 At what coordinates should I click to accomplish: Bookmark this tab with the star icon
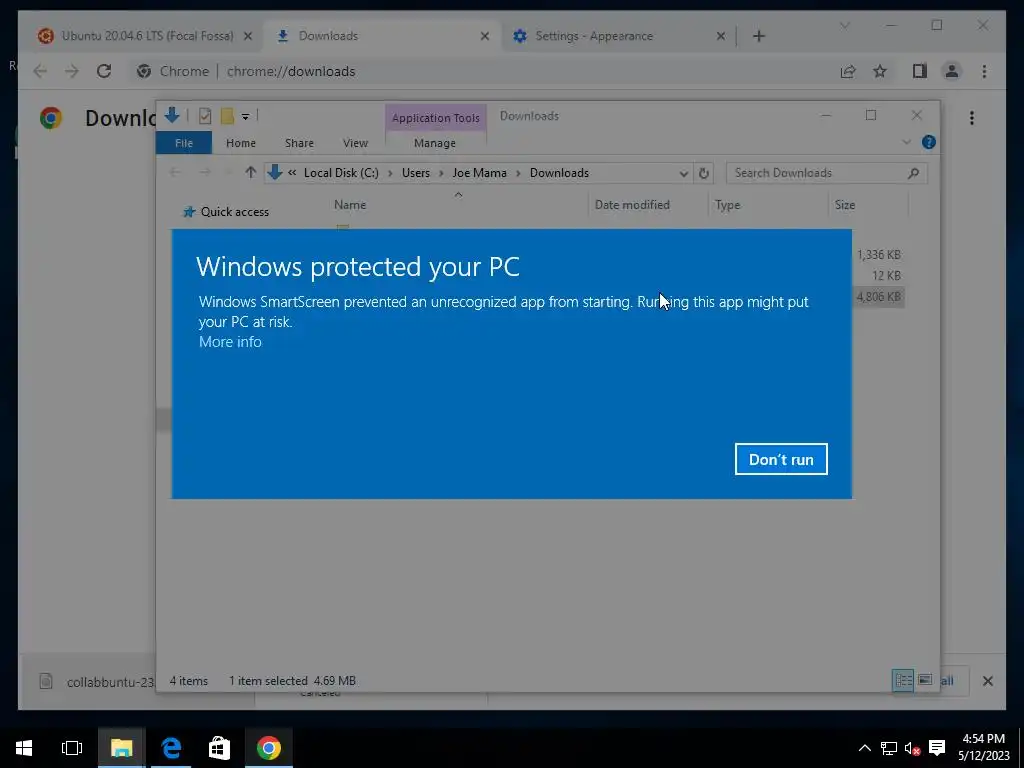880,71
